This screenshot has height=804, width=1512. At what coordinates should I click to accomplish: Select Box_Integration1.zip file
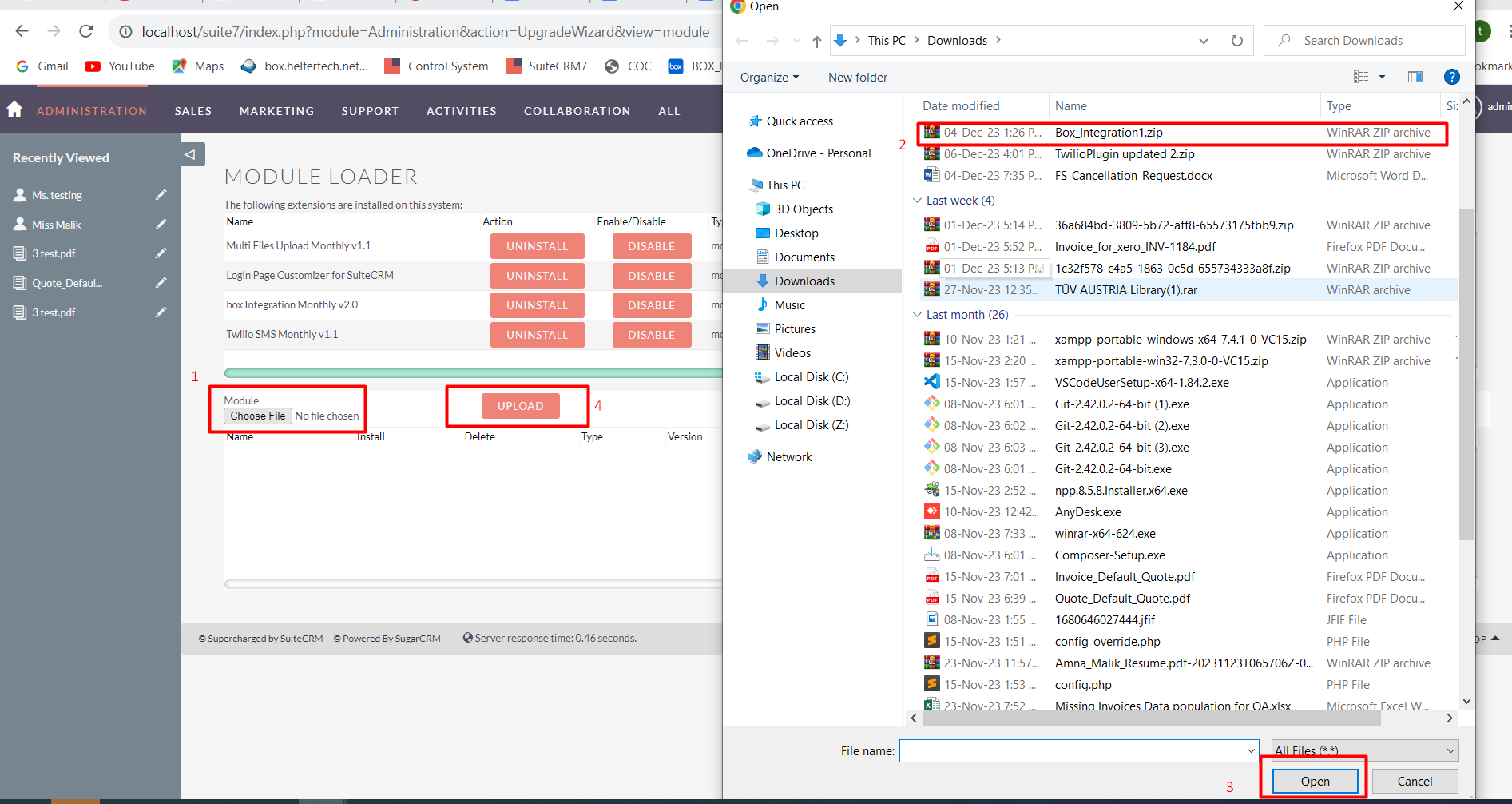[1184, 133]
